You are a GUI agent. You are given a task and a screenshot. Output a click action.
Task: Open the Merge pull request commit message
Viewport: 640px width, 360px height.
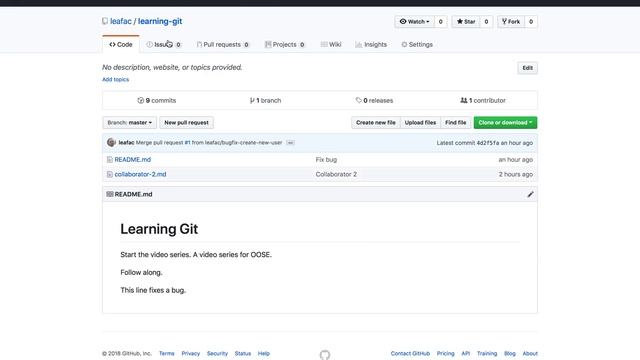(x=209, y=142)
